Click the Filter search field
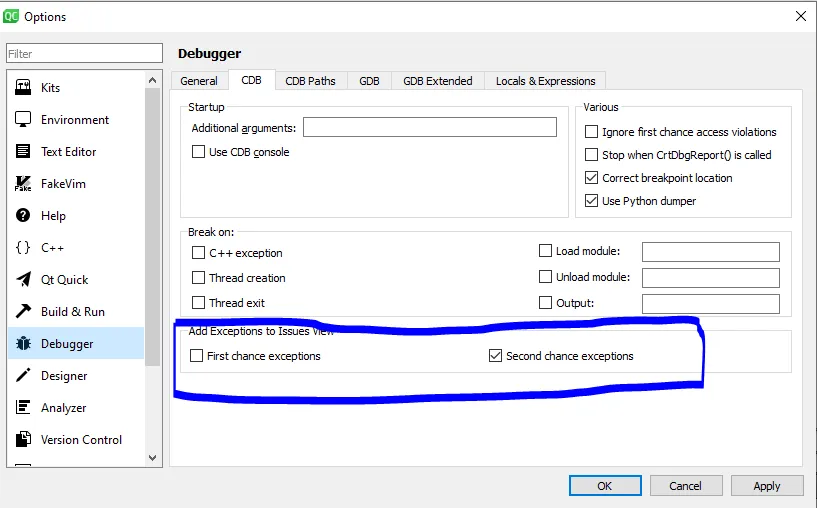 (84, 53)
